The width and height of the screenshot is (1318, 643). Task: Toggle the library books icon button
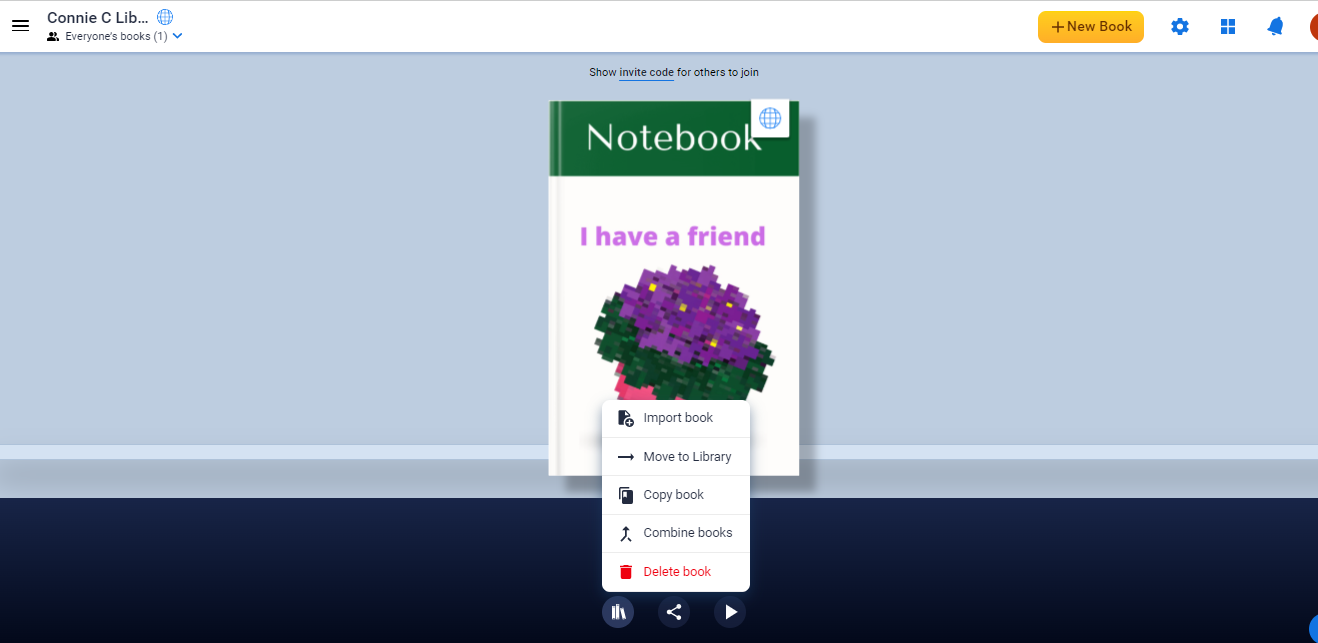pyautogui.click(x=618, y=612)
